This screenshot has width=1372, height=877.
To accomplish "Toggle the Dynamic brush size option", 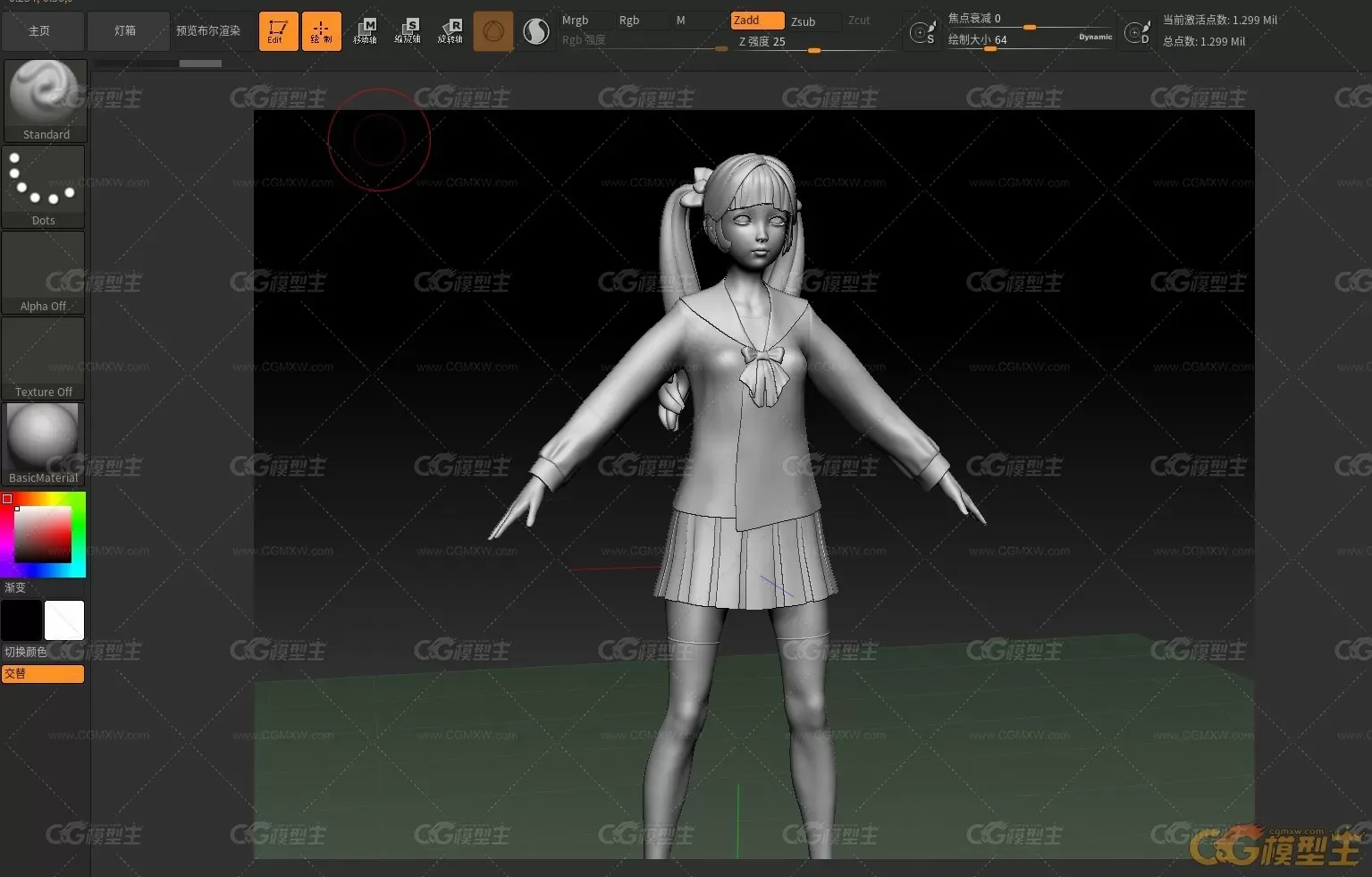I will pos(1095,38).
